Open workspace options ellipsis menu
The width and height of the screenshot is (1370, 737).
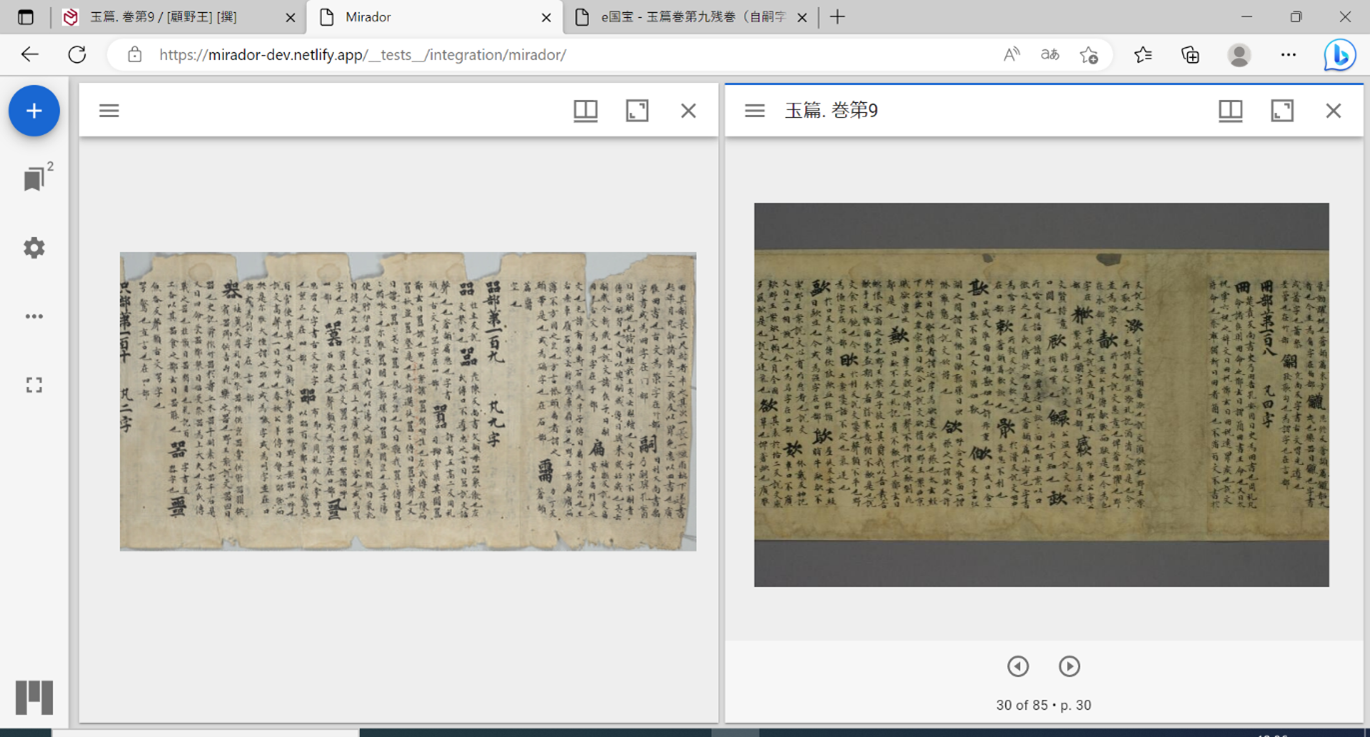pos(34,316)
